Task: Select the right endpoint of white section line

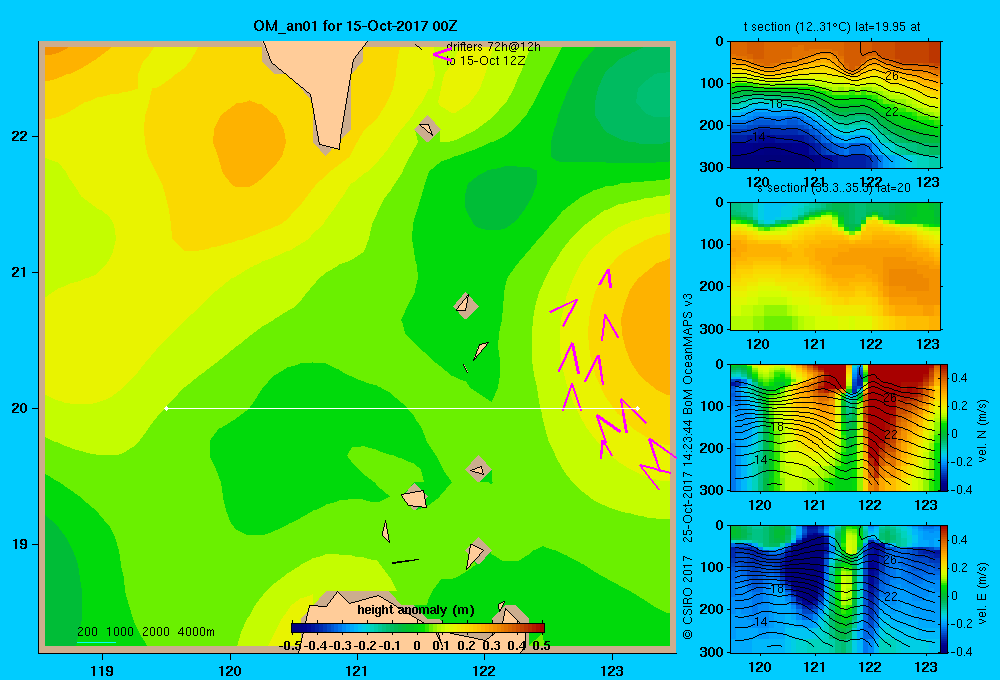Action: [x=637, y=408]
